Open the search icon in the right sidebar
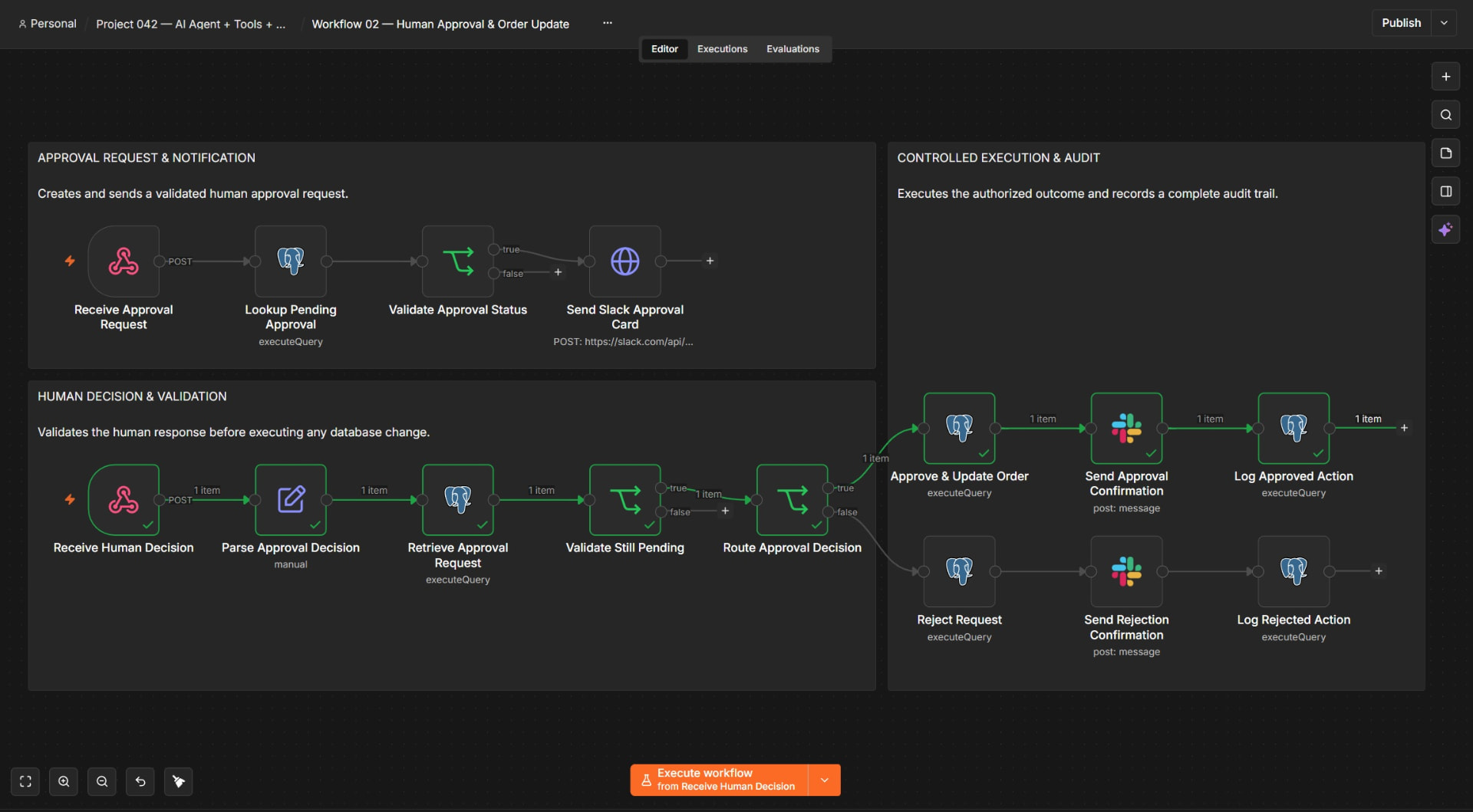The width and height of the screenshot is (1473, 812). coord(1445,115)
